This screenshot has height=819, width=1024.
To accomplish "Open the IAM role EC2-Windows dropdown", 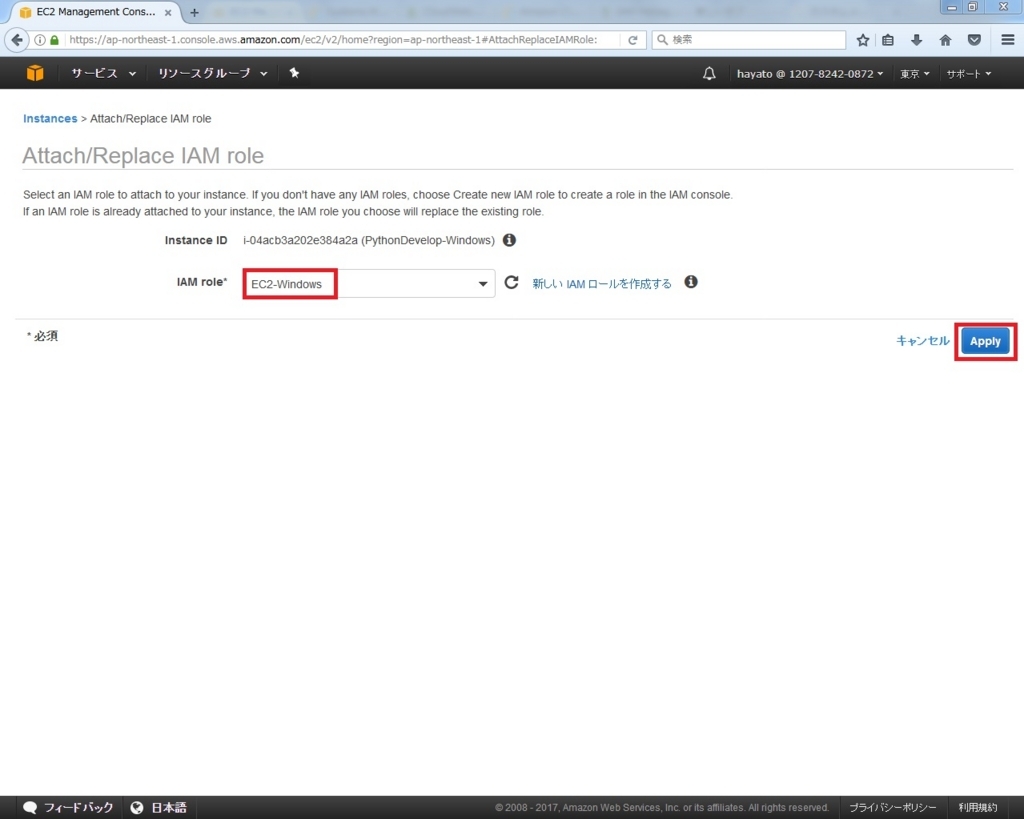I will [369, 283].
